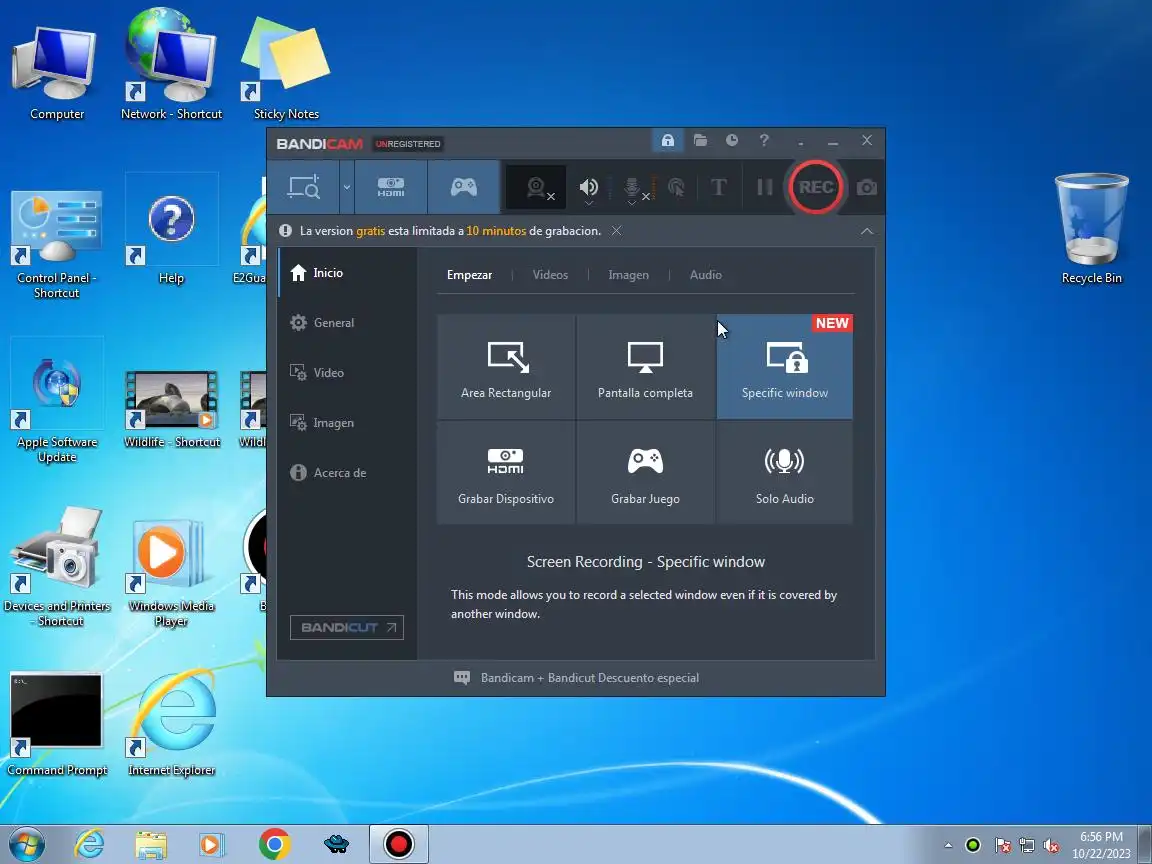Click the text overlay T icon

tap(719, 187)
